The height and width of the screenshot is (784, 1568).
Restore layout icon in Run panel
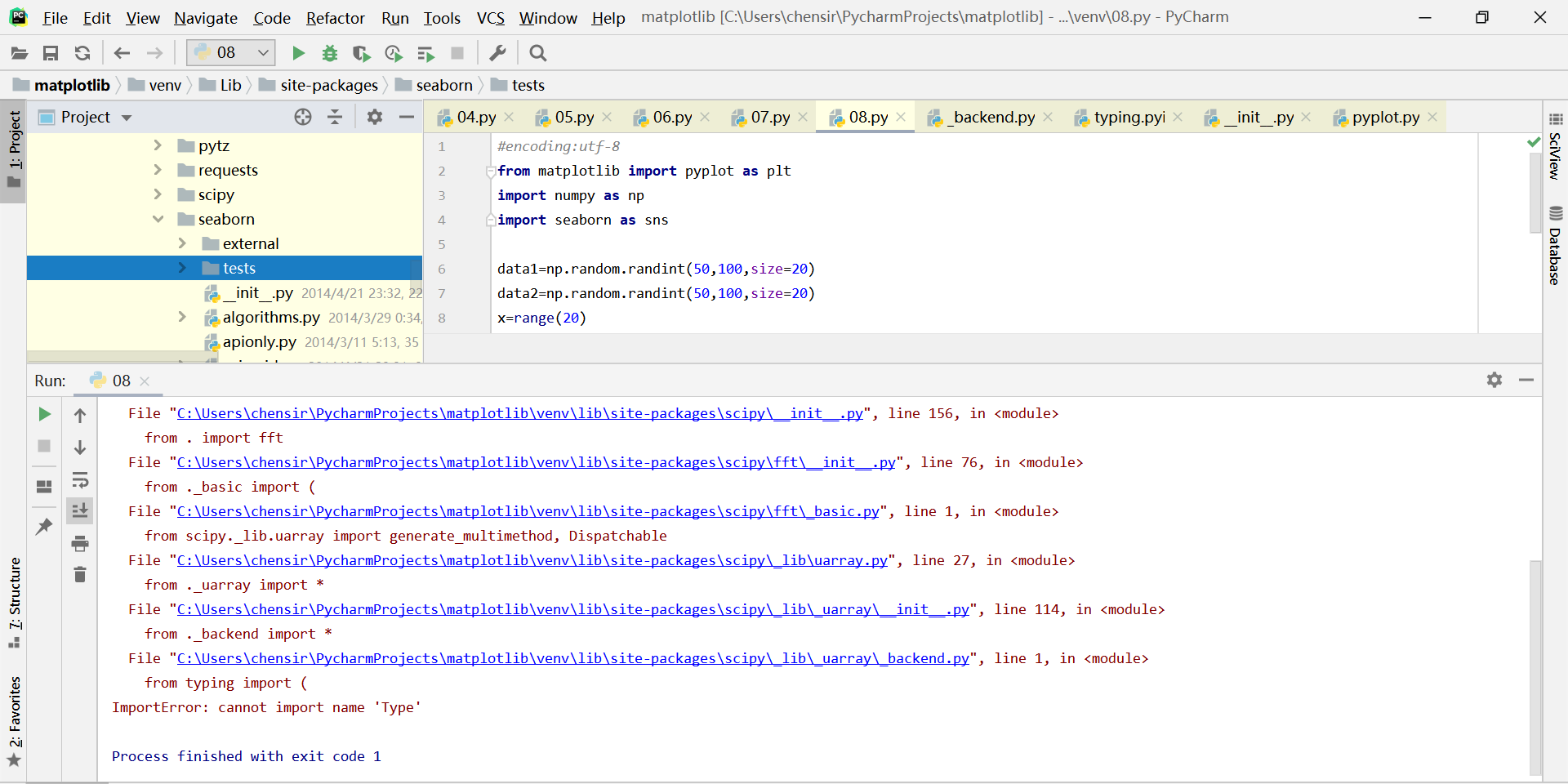pyautogui.click(x=44, y=487)
